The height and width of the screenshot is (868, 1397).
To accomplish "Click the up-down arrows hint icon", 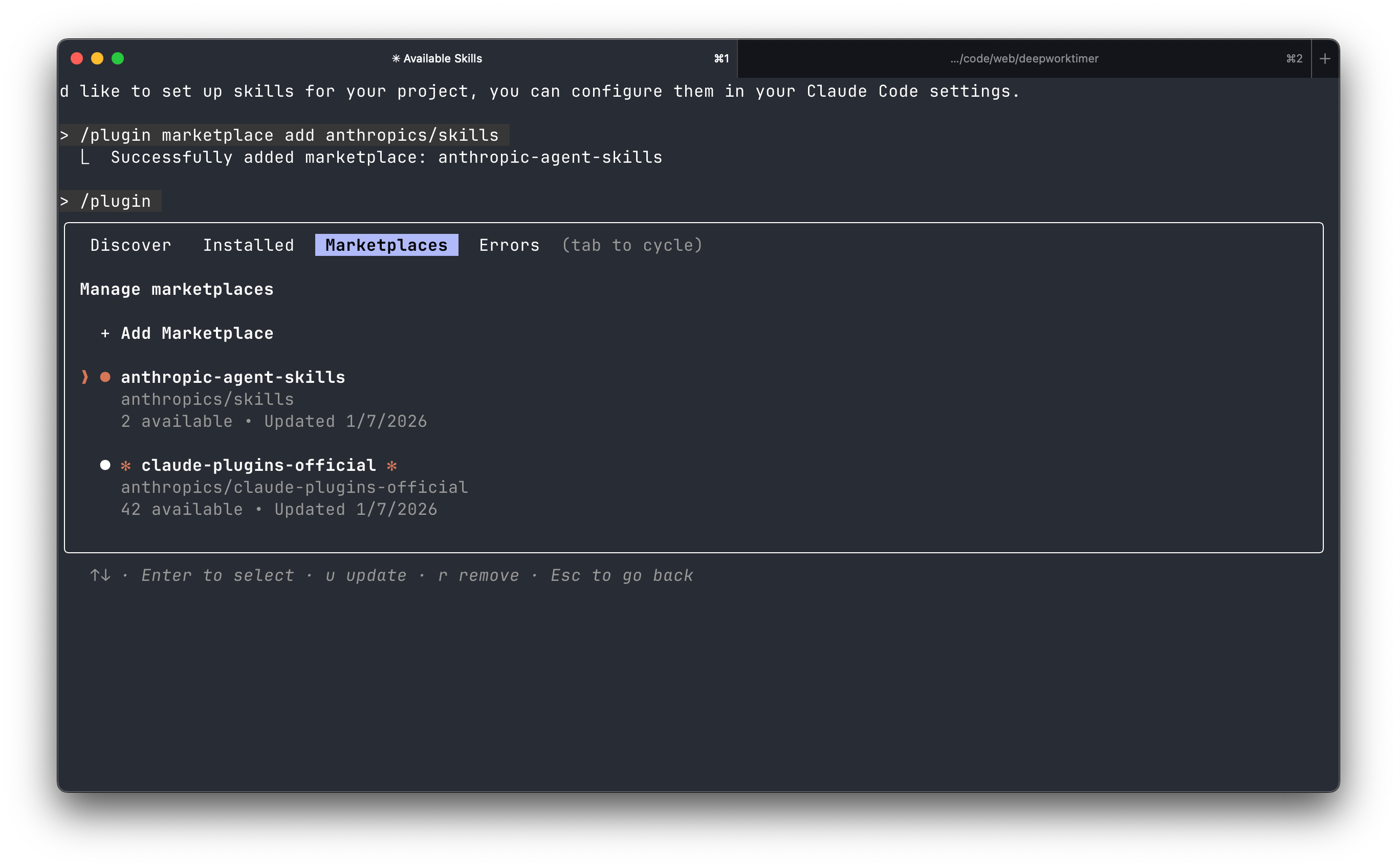I will click(x=100, y=575).
